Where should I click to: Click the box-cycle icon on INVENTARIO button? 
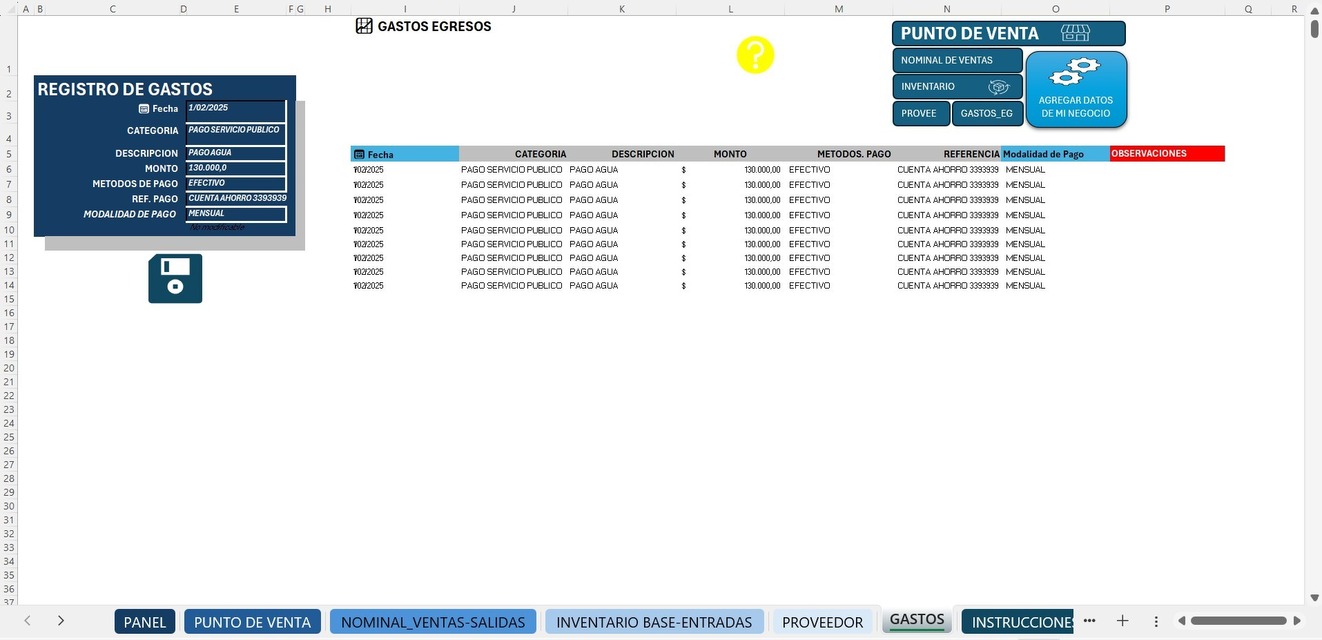point(998,87)
